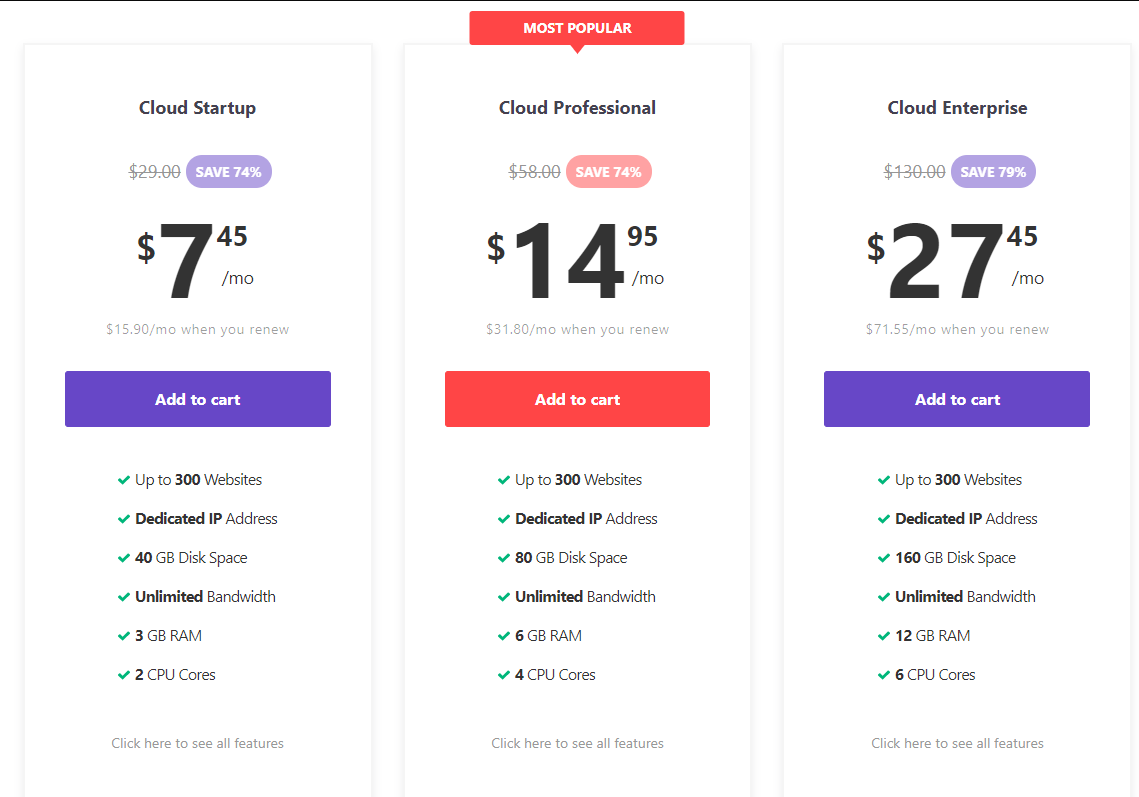Expand all features for Cloud Enterprise
The image size is (1139, 797).
pos(957,743)
